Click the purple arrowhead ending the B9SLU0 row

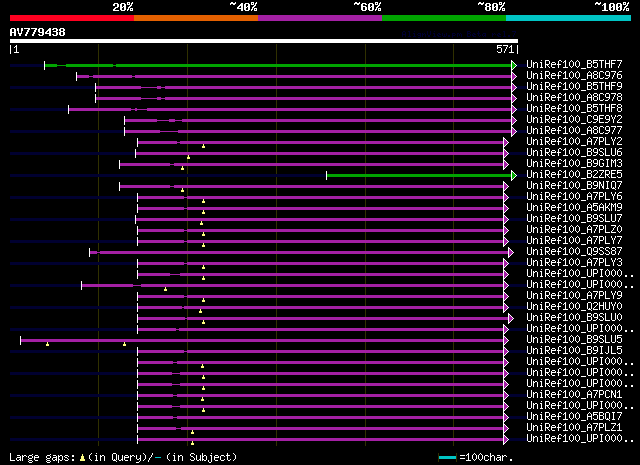coord(511,318)
